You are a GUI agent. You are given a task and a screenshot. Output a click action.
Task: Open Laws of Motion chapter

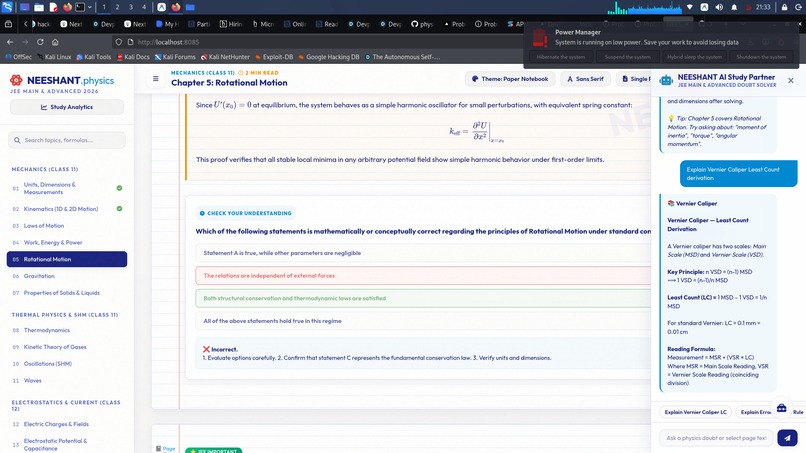(67, 226)
